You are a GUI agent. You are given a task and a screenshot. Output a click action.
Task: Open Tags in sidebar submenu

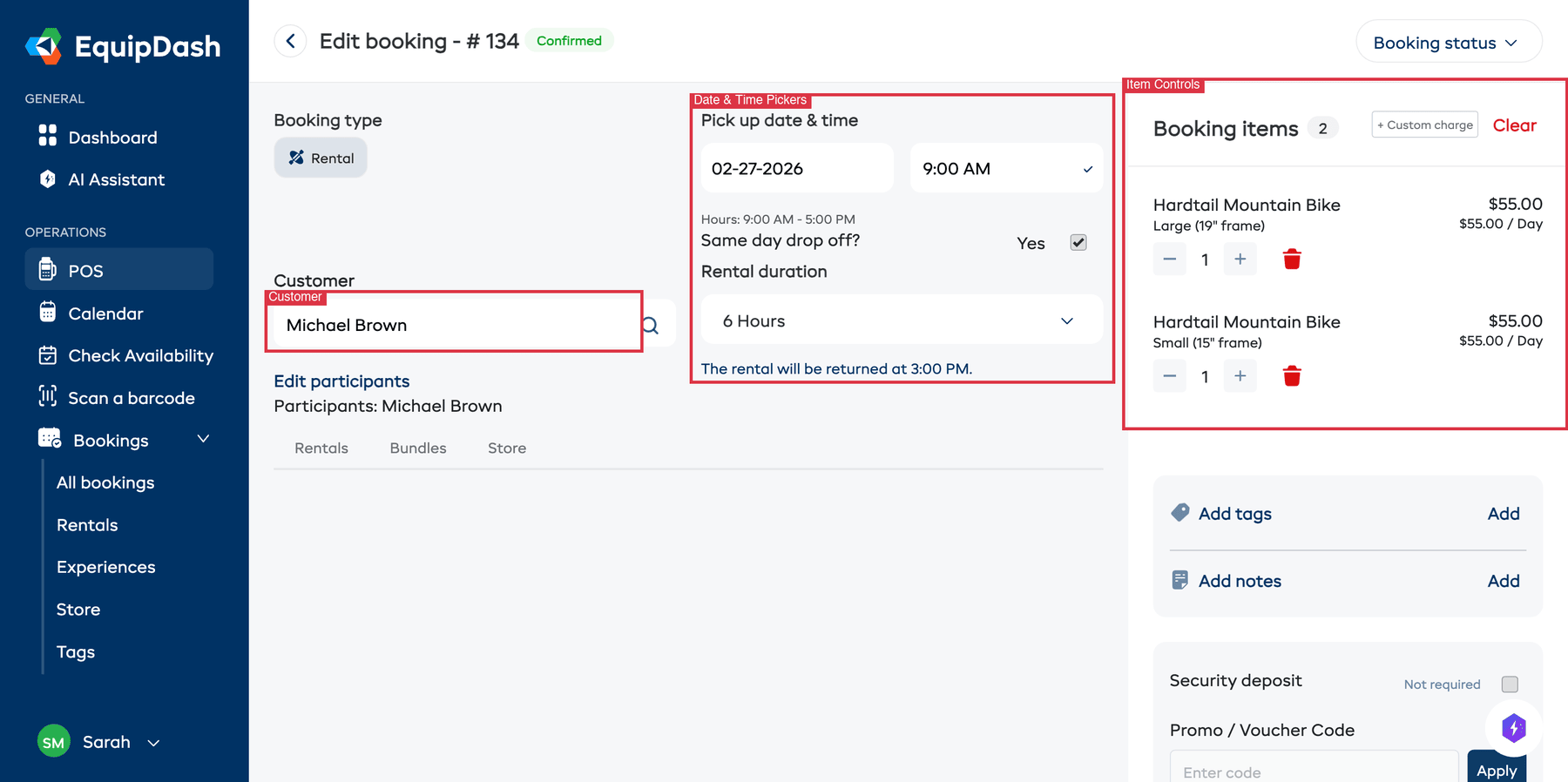pos(76,651)
